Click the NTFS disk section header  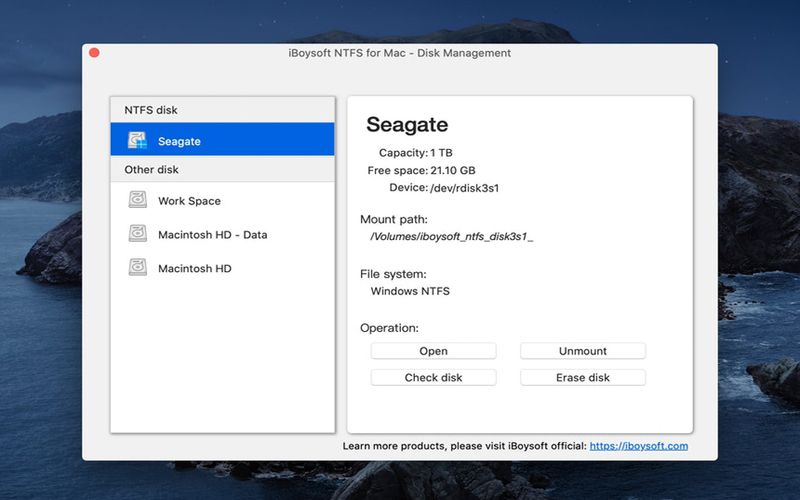click(x=222, y=110)
